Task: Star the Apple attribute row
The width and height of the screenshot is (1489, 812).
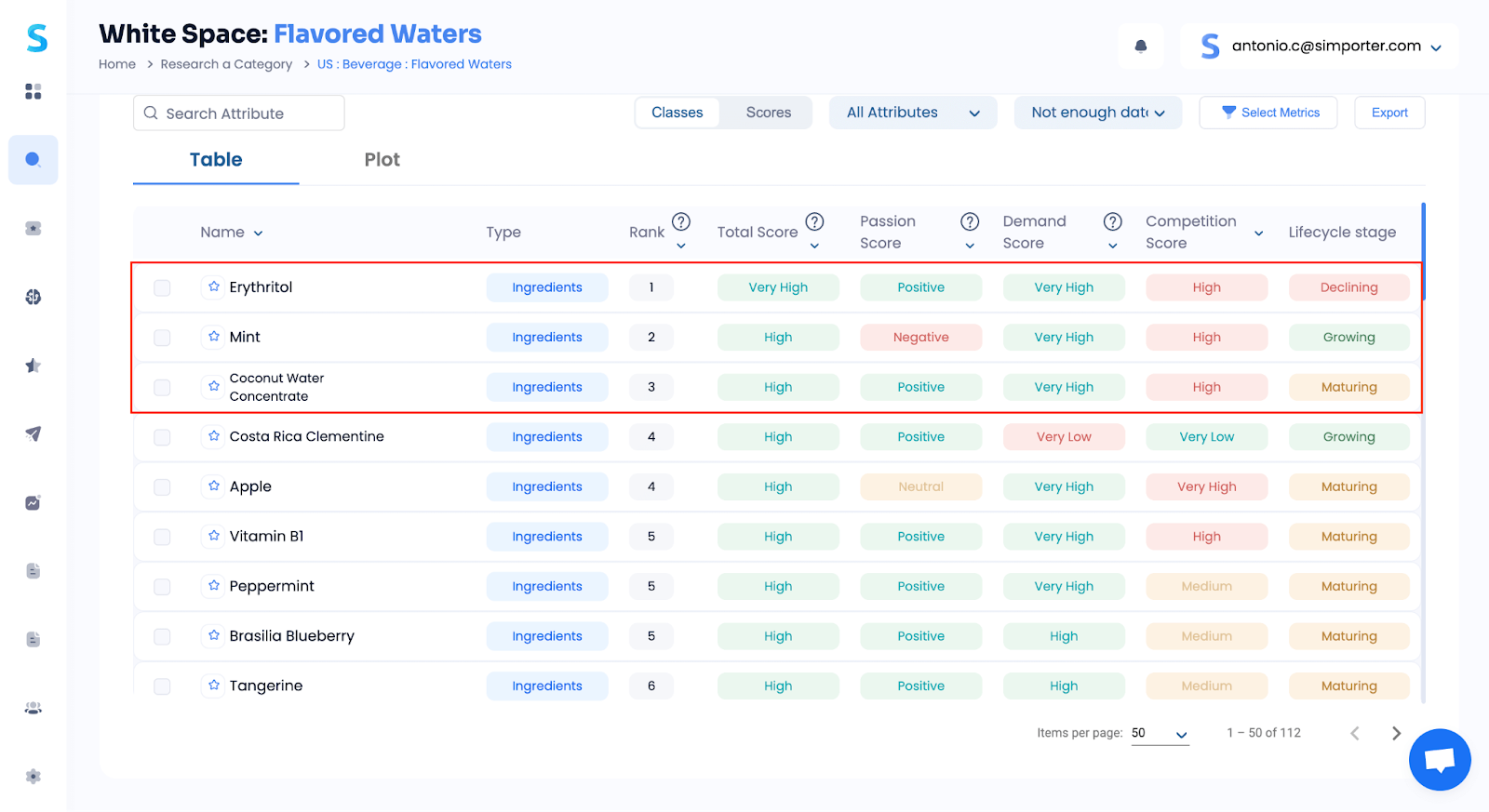Action: [x=214, y=486]
